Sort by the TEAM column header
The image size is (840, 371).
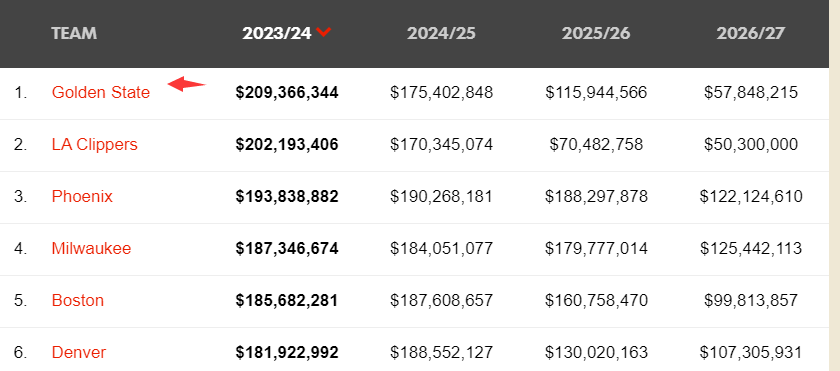pyautogui.click(x=74, y=33)
